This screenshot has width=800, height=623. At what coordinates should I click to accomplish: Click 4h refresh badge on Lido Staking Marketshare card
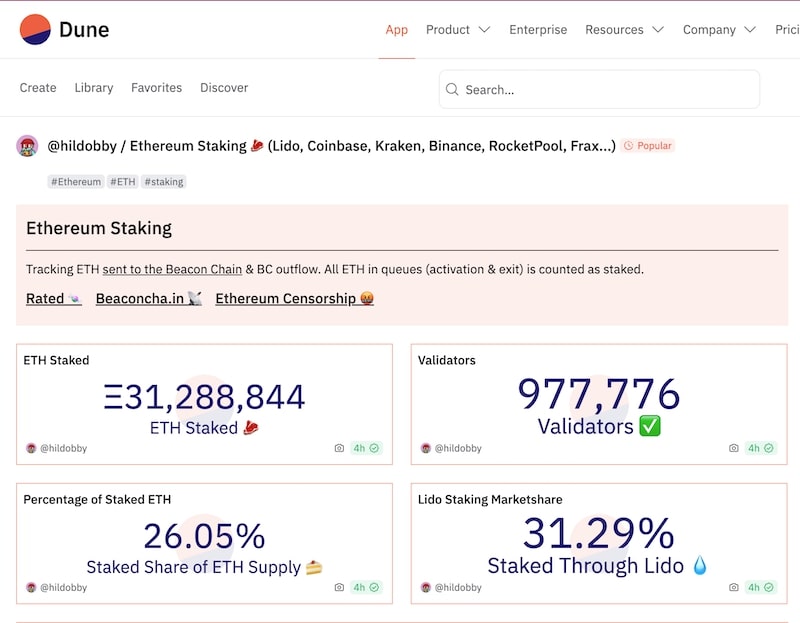pyautogui.click(x=761, y=587)
